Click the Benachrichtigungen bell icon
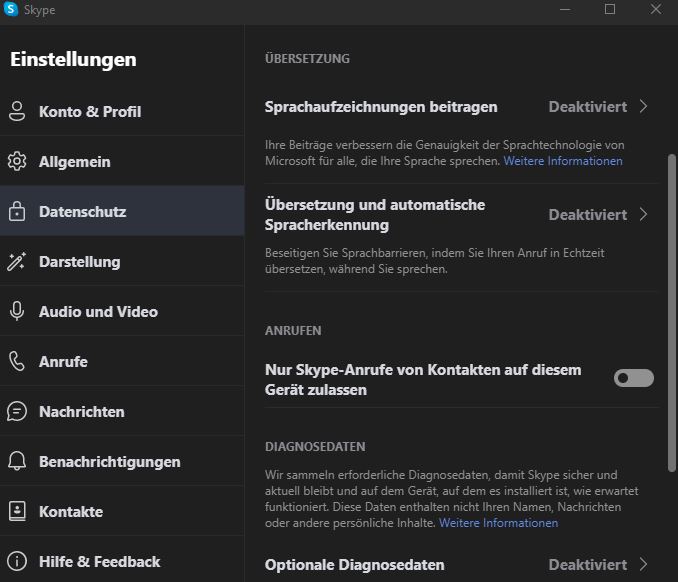Viewport: 678px width, 582px height. click(x=17, y=461)
